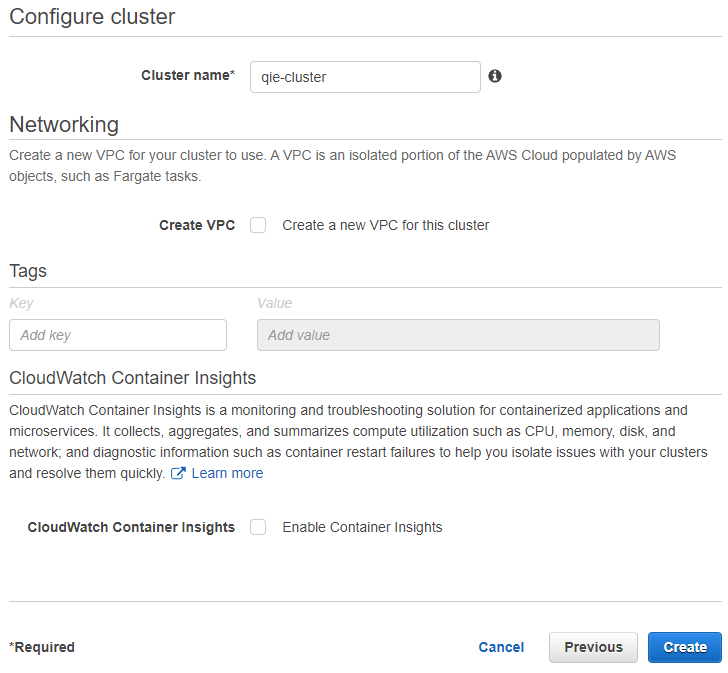Go back with the Previous button

pyautogui.click(x=593, y=647)
